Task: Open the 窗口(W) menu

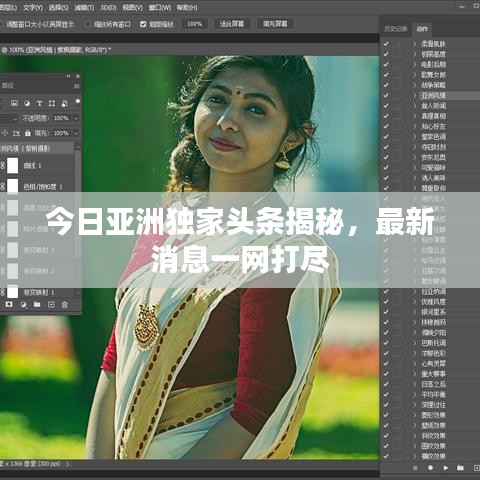Action: (x=160, y=7)
